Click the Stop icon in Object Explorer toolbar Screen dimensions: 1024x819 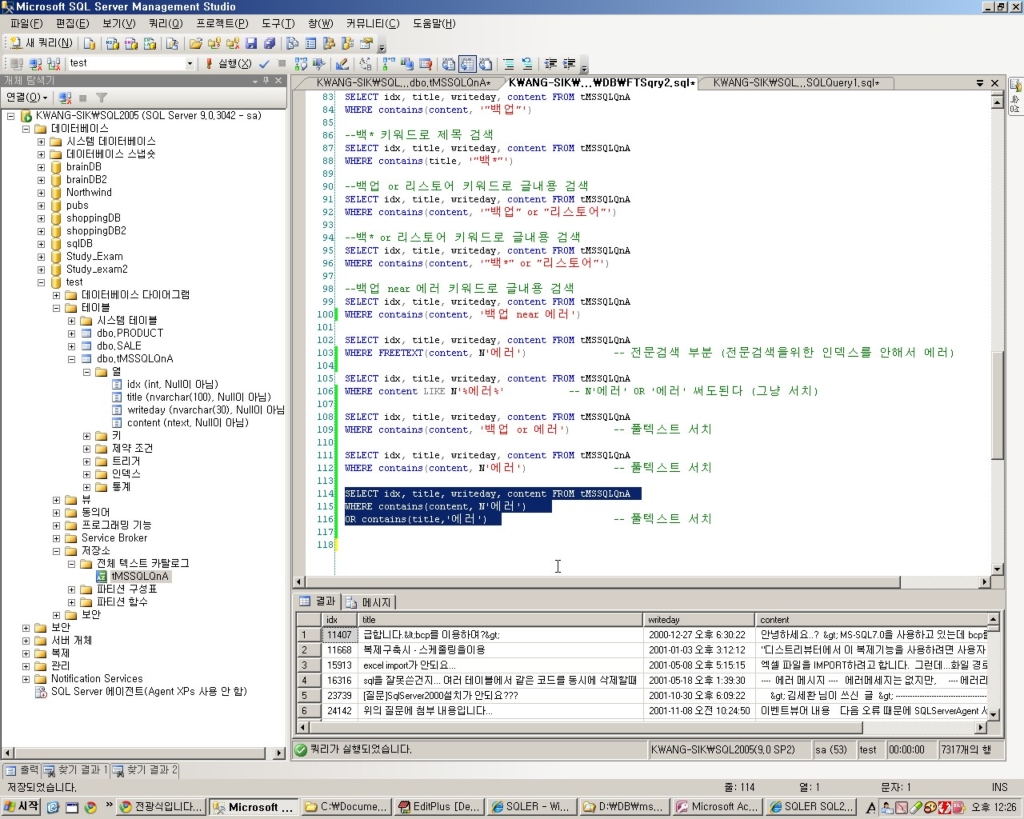(83, 98)
